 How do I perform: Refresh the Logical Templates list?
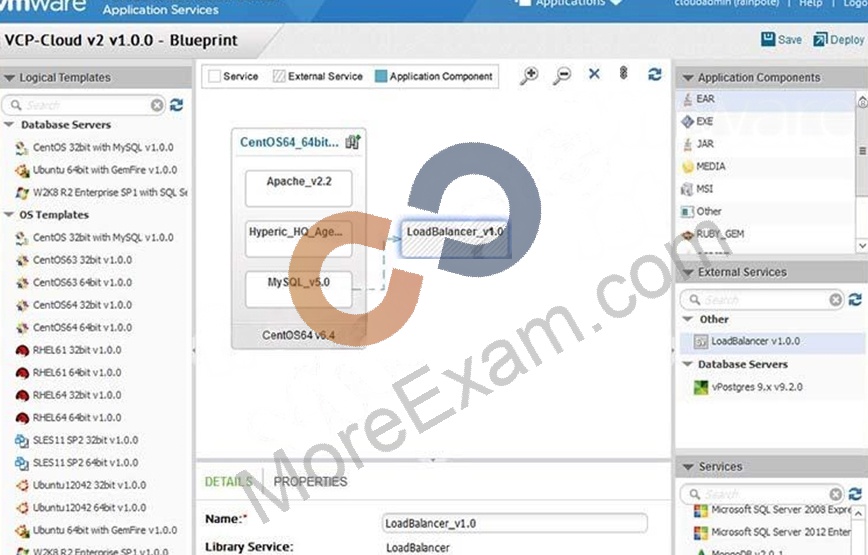click(x=177, y=105)
